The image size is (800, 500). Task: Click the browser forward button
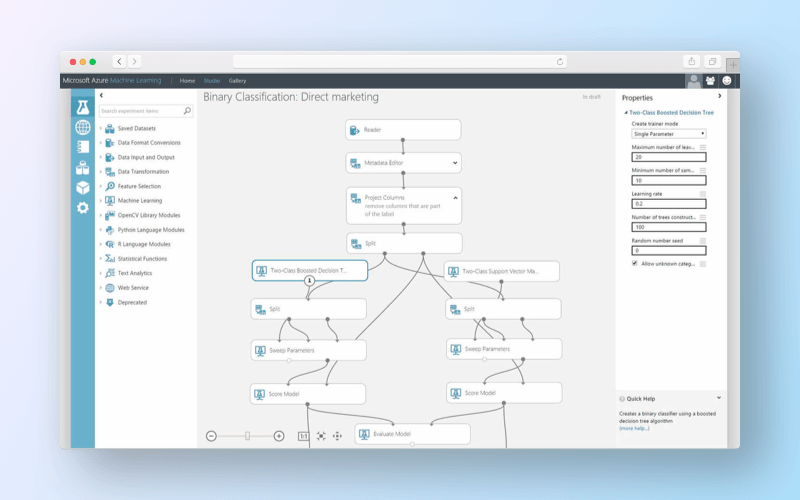point(134,62)
